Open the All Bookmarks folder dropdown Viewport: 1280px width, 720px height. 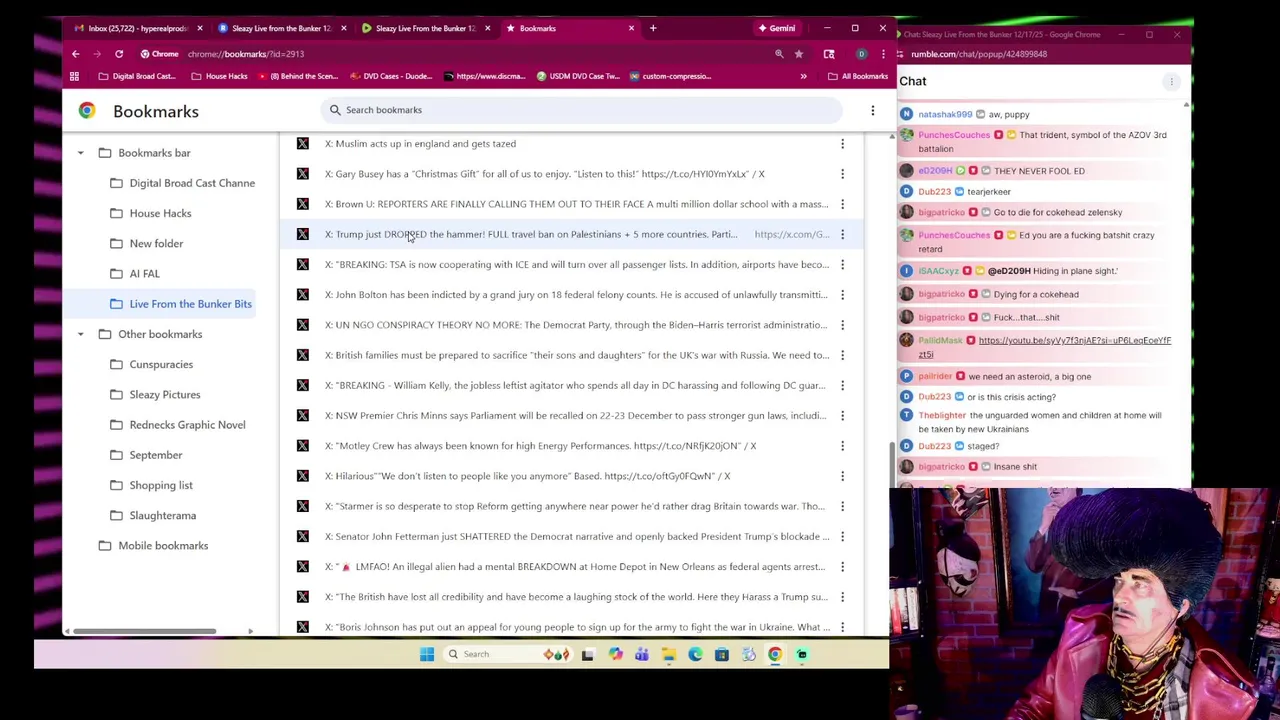858,76
